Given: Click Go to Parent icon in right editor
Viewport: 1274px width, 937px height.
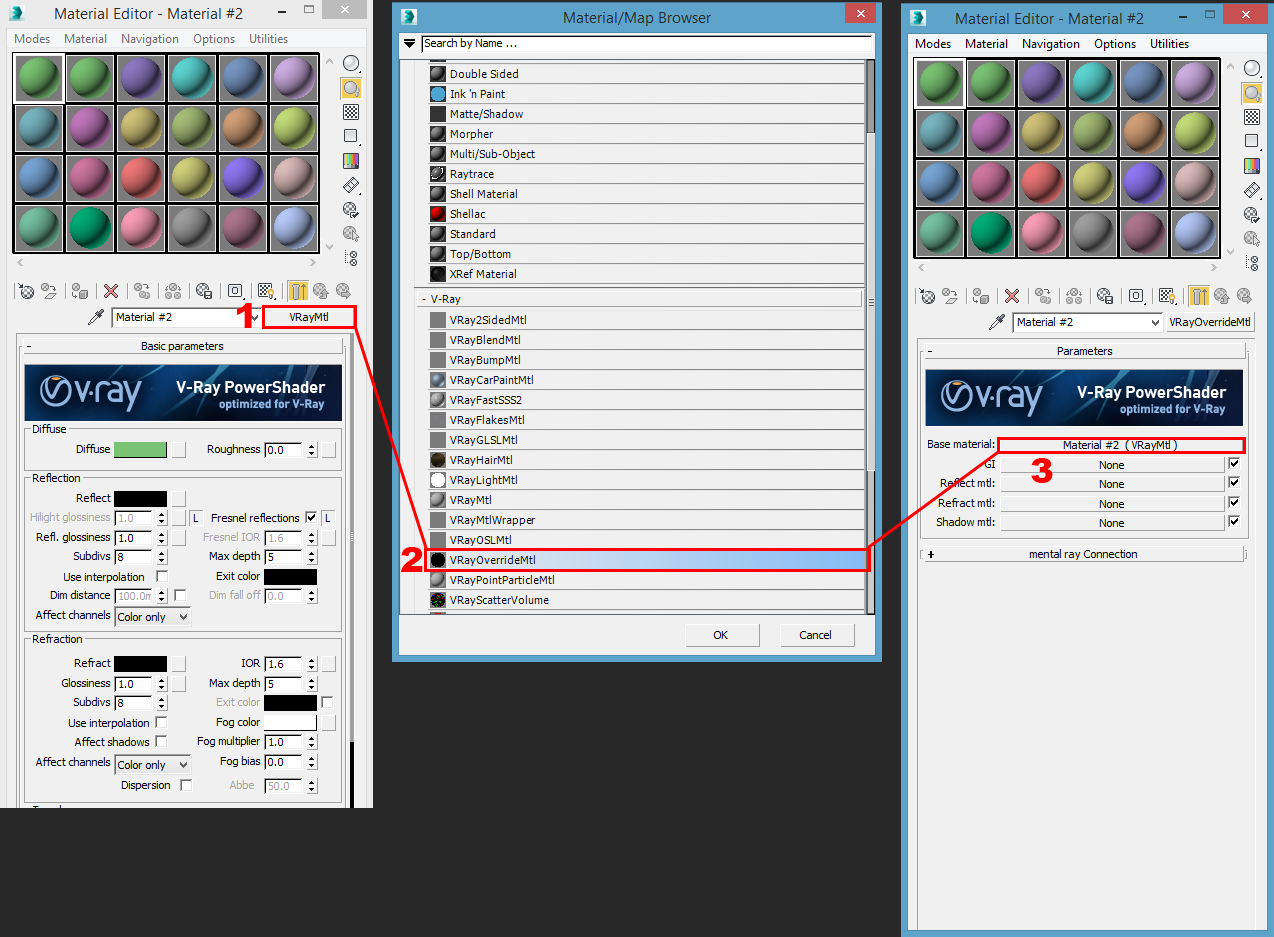Looking at the screenshot, I should [1222, 296].
